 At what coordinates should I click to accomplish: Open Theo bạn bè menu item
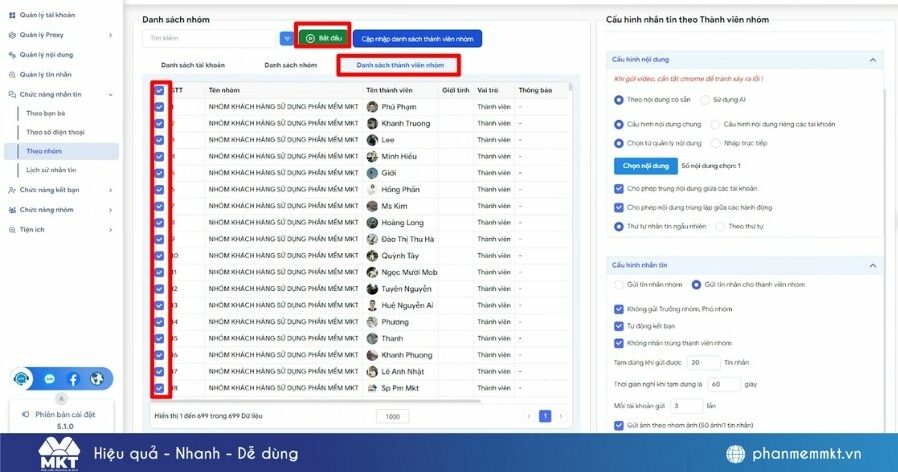[46, 113]
